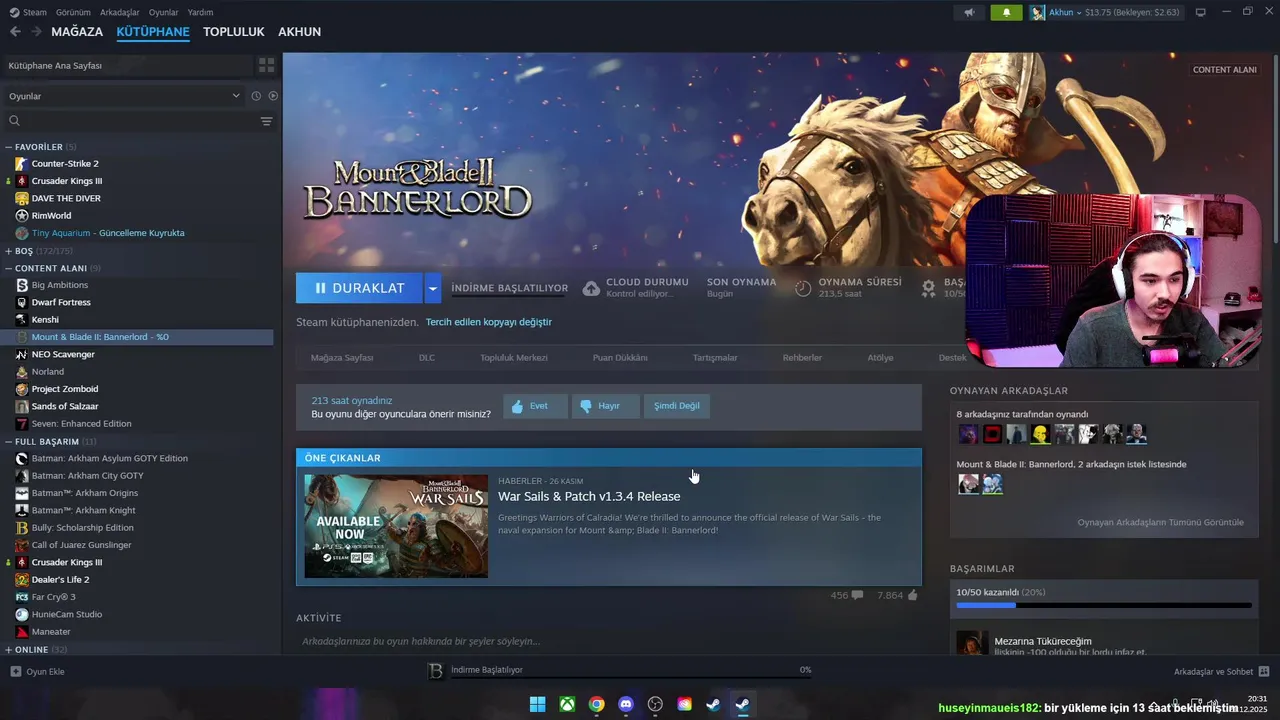Sort library by recent activity clock icon
This screenshot has width=1280, height=720.
[x=256, y=96]
